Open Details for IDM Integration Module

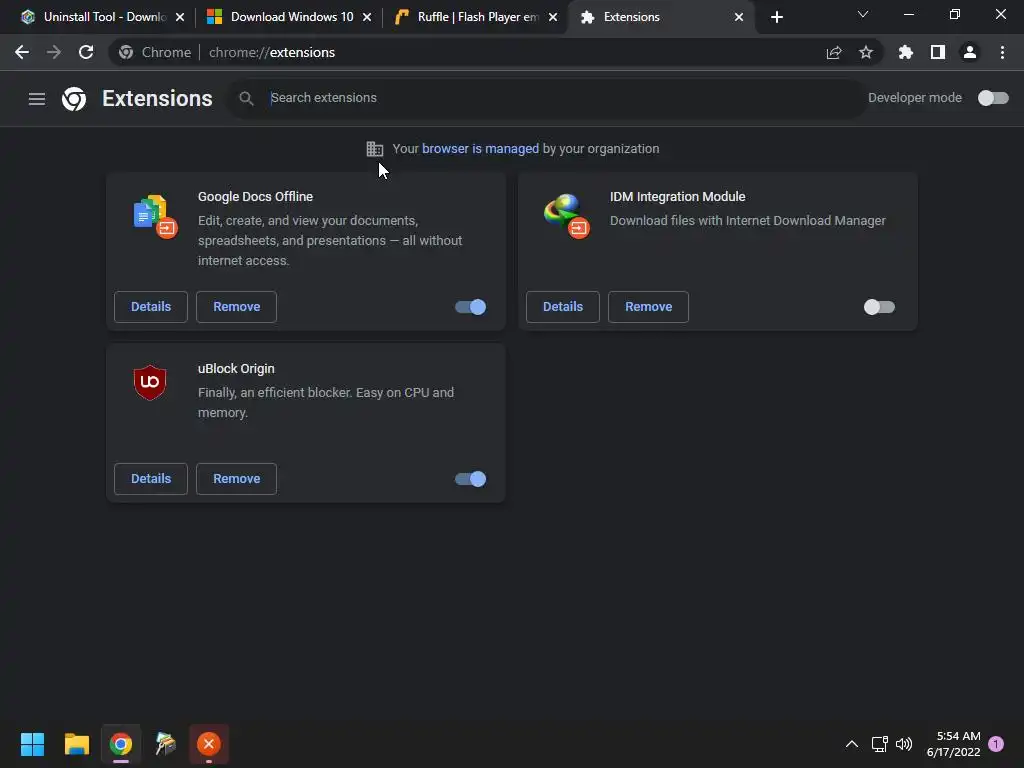click(x=563, y=307)
